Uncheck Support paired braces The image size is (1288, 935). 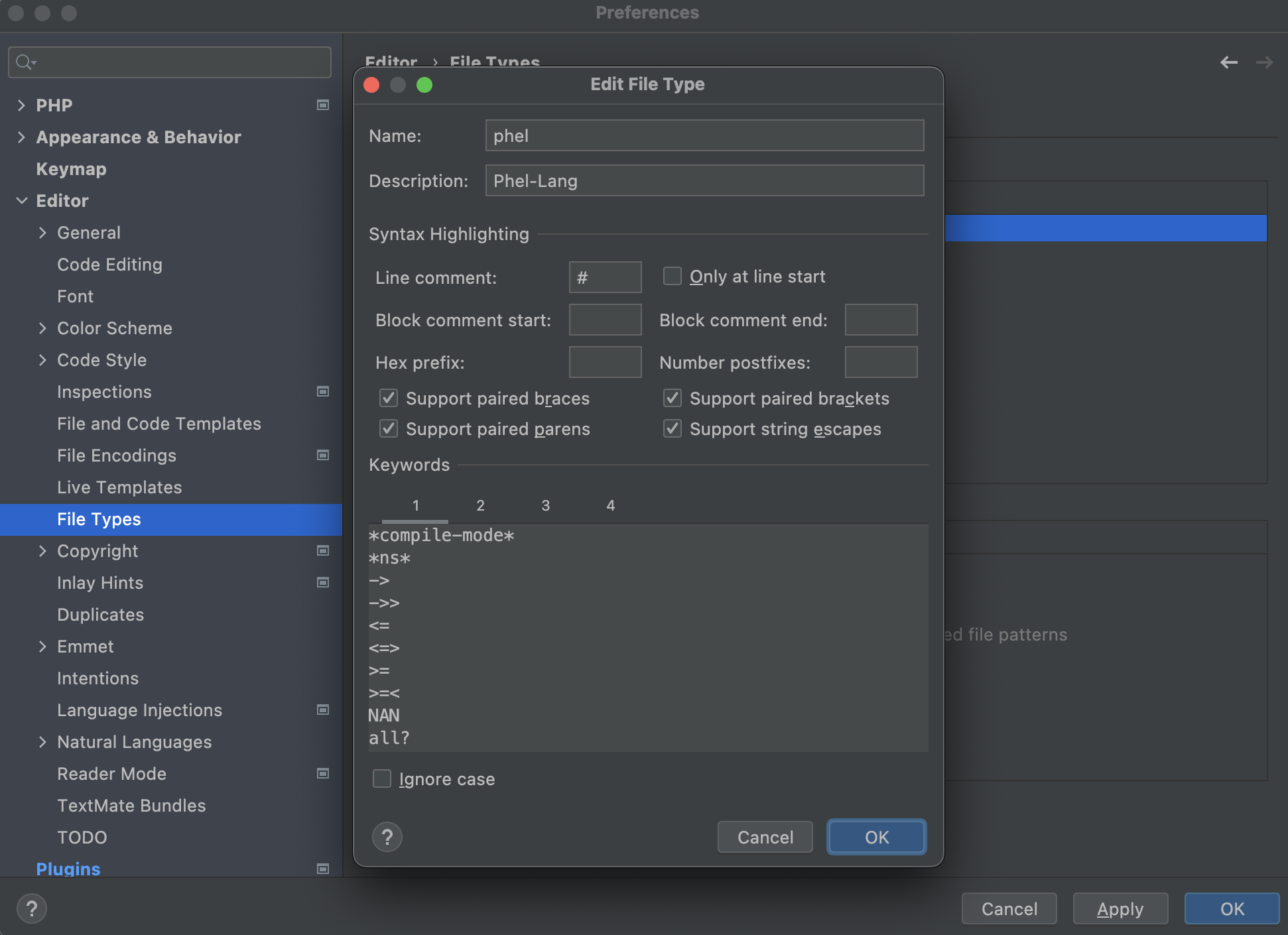click(389, 398)
